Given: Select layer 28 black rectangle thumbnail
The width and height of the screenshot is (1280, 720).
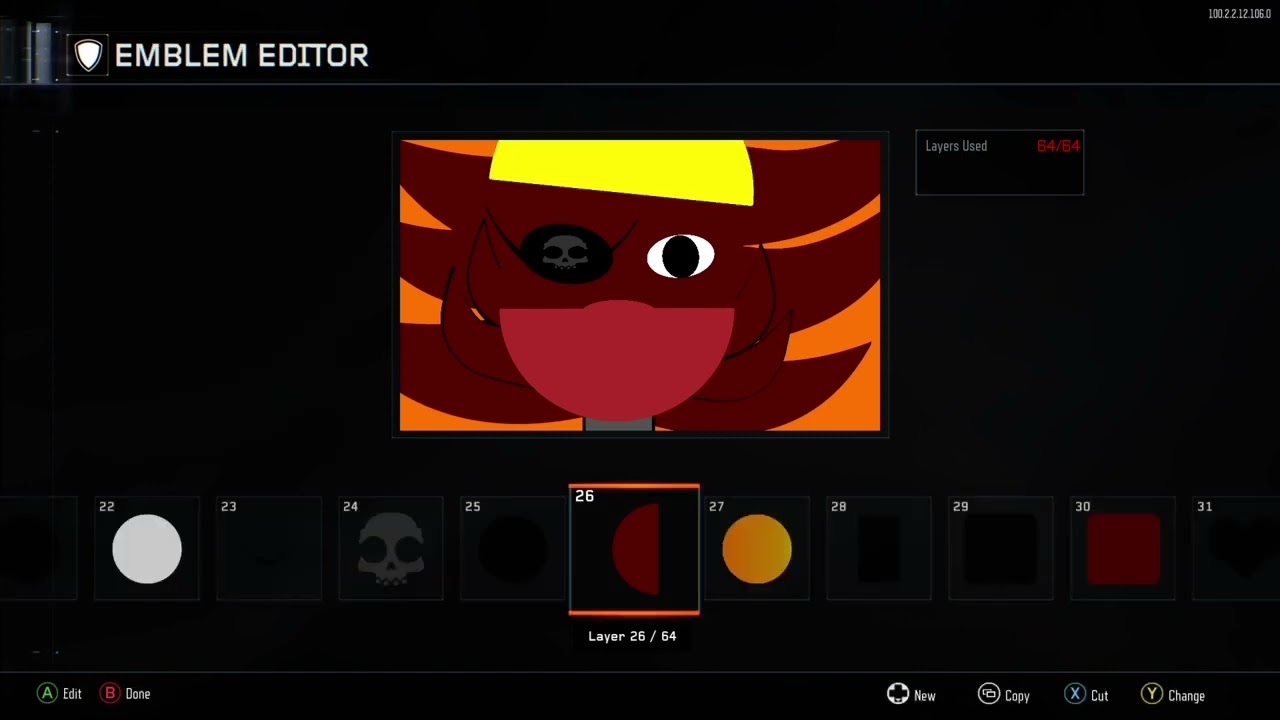Looking at the screenshot, I should click(x=879, y=548).
